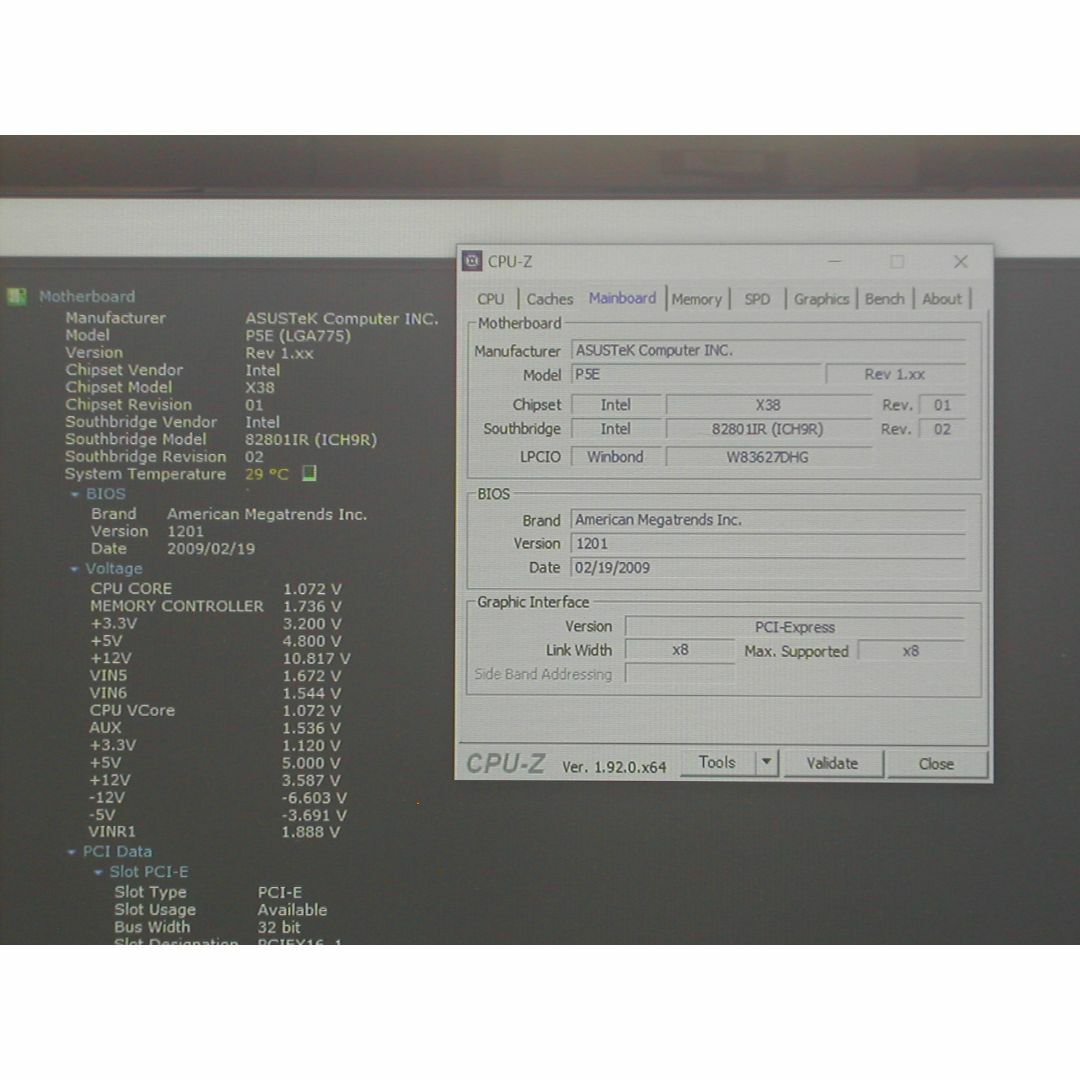This screenshot has height=1080, width=1080.
Task: Click the Chipset Model 'X38' value in Speccy
Action: 260,388
